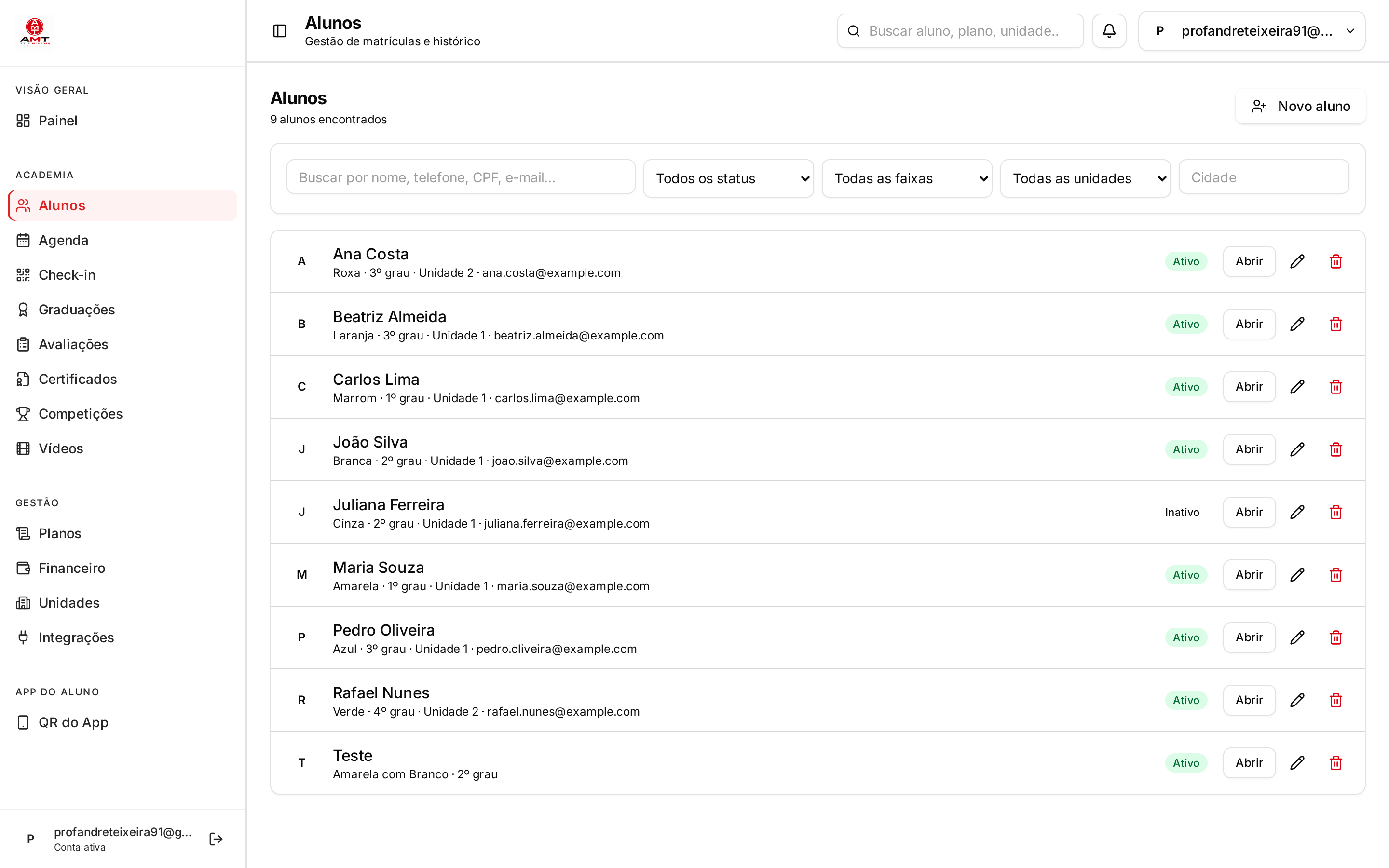Log out using the sidebar exit icon
The height and width of the screenshot is (868, 1389).
[x=216, y=839]
